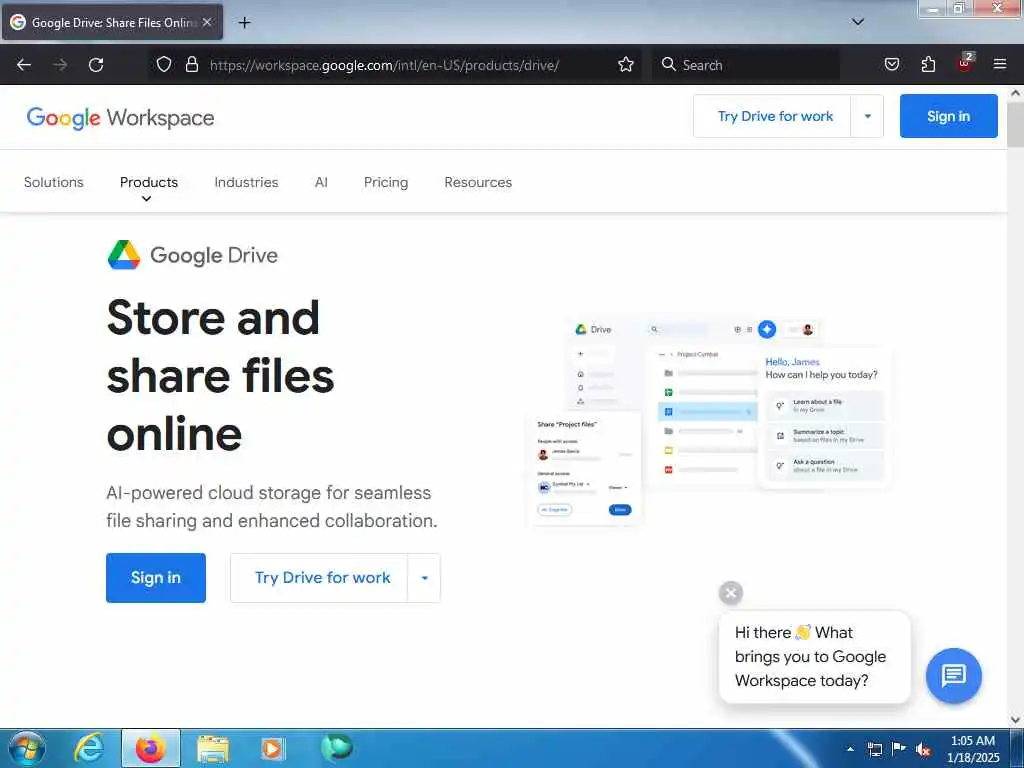Click the Windows Start orb
Screen dimensions: 1024x768
point(27,748)
